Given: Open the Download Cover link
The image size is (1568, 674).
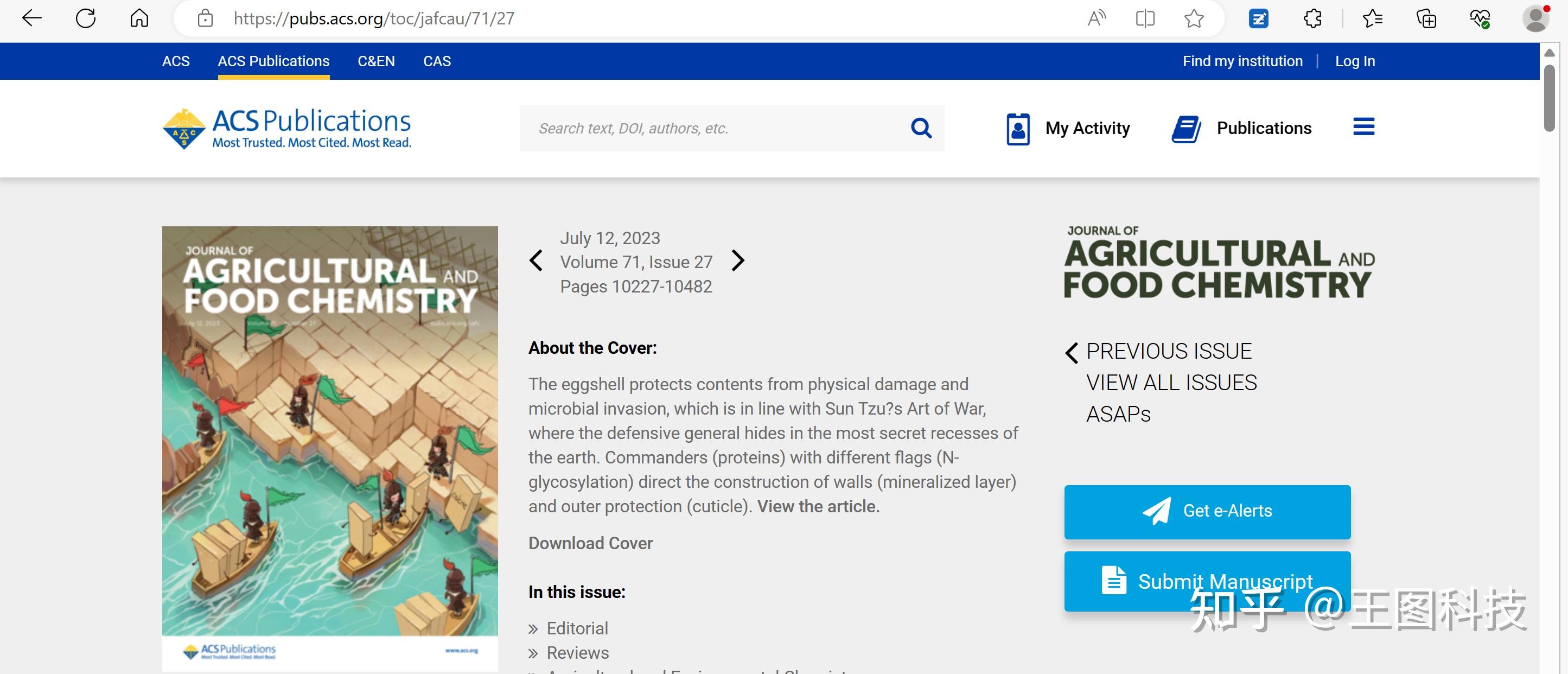Looking at the screenshot, I should (x=590, y=543).
